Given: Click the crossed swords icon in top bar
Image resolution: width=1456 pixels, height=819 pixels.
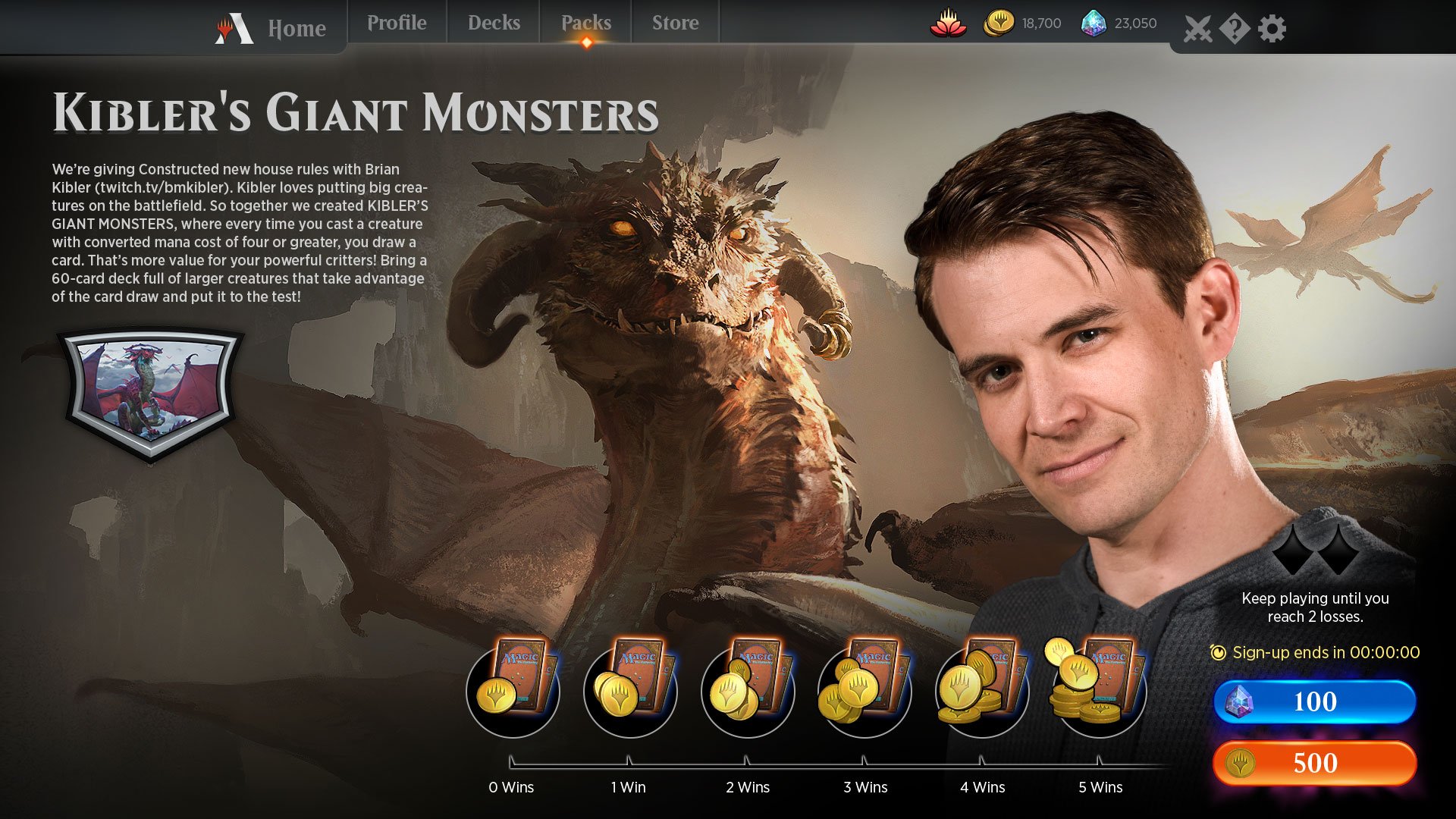Looking at the screenshot, I should pos(1197,30).
